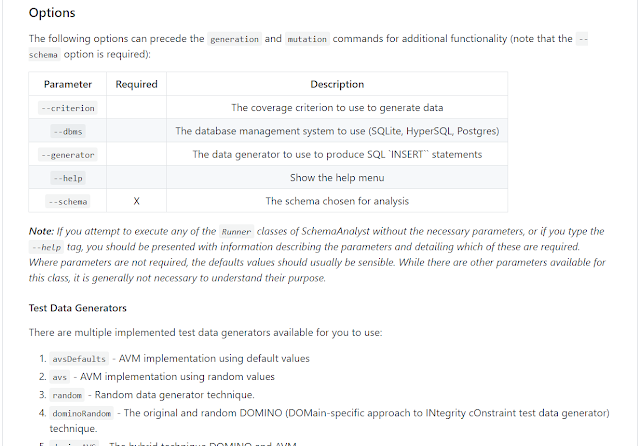Click the 'Show the help menu' description
Viewport: 640px width, 446px height.
pos(337,178)
